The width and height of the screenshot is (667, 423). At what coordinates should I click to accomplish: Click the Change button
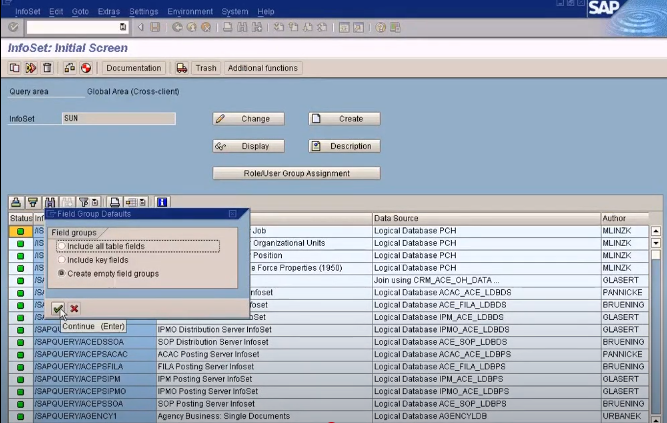pyautogui.click(x=248, y=119)
